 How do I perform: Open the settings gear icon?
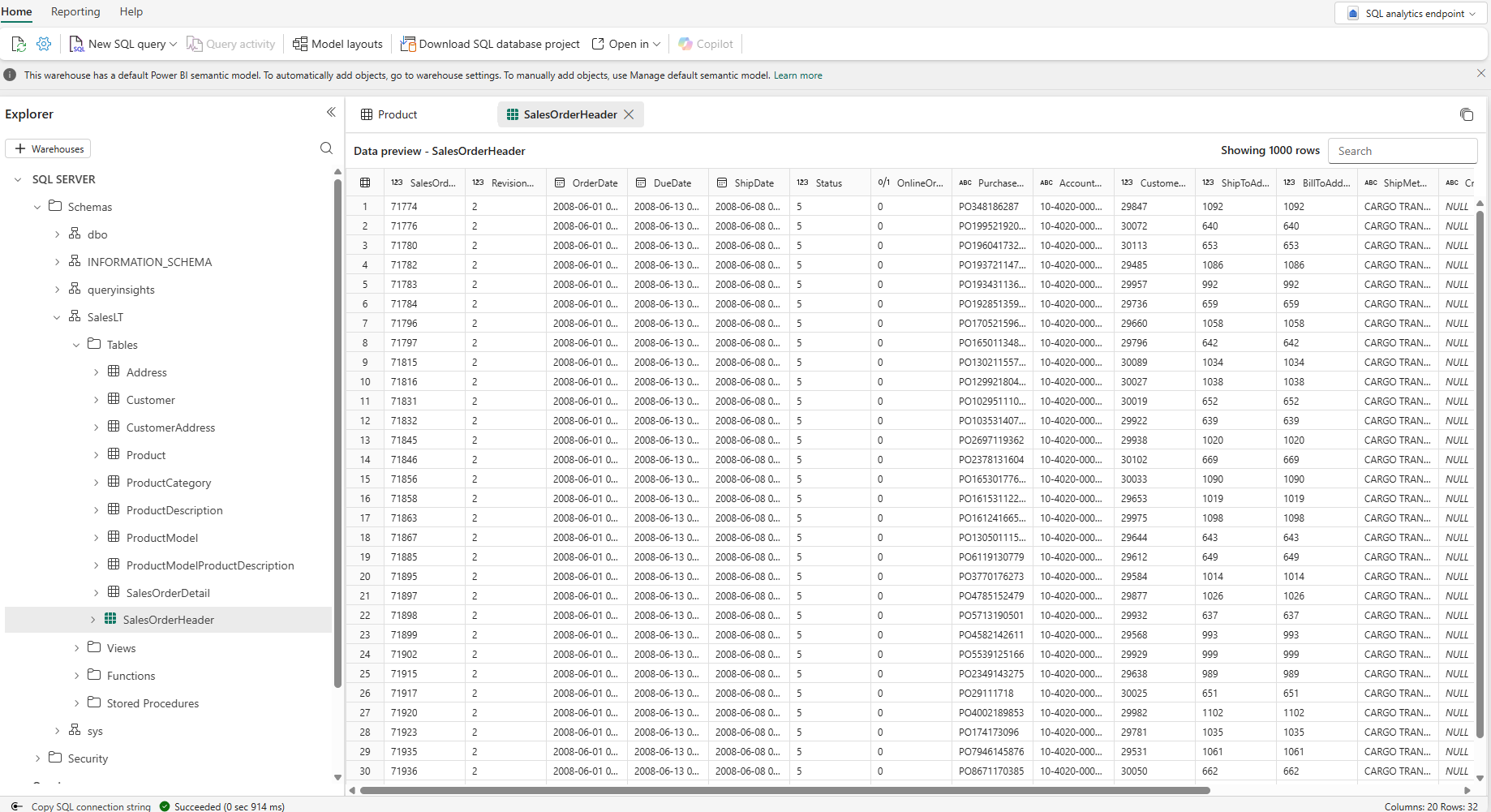[x=44, y=44]
